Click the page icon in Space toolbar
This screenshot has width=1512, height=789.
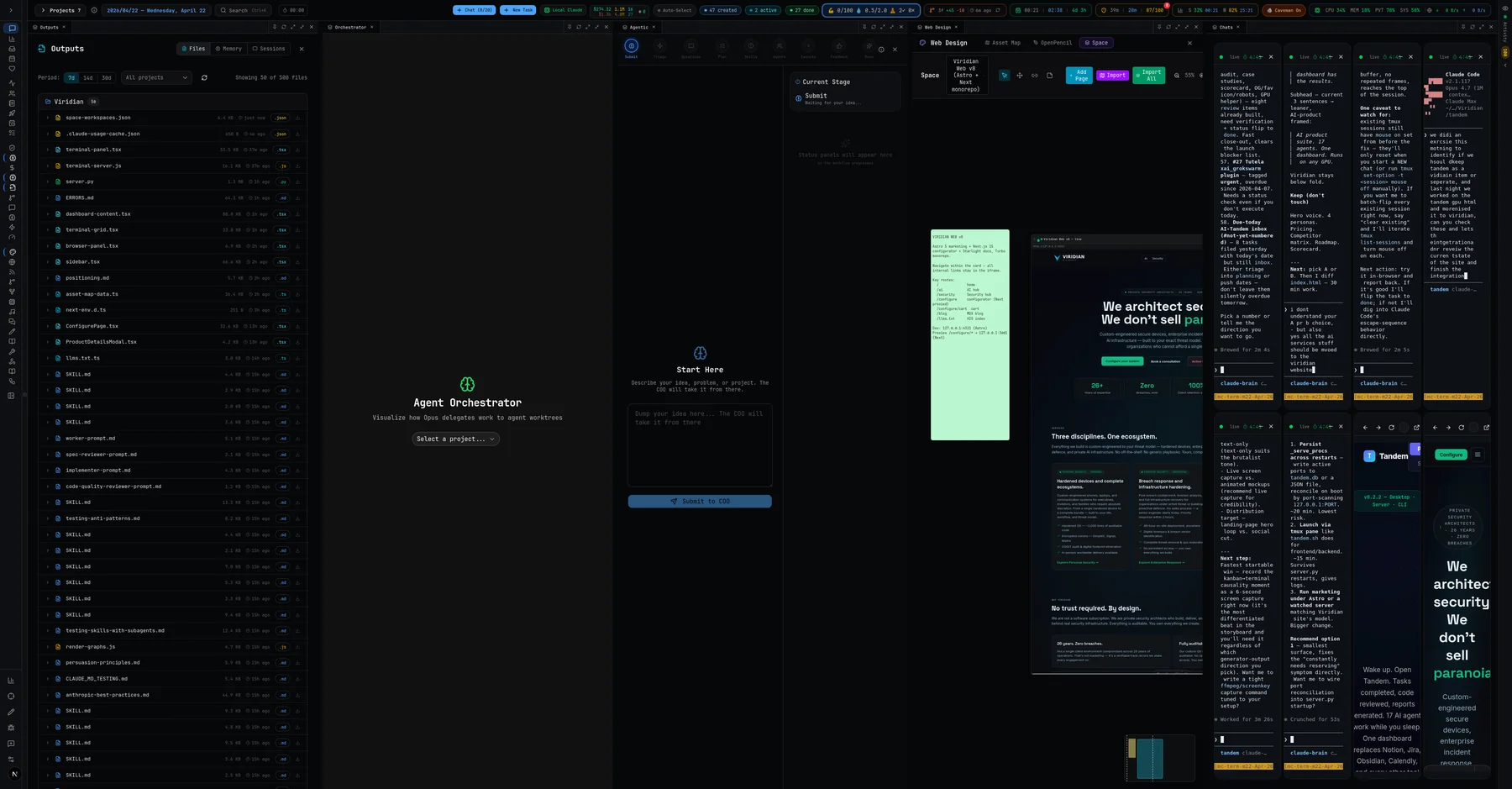click(1050, 76)
